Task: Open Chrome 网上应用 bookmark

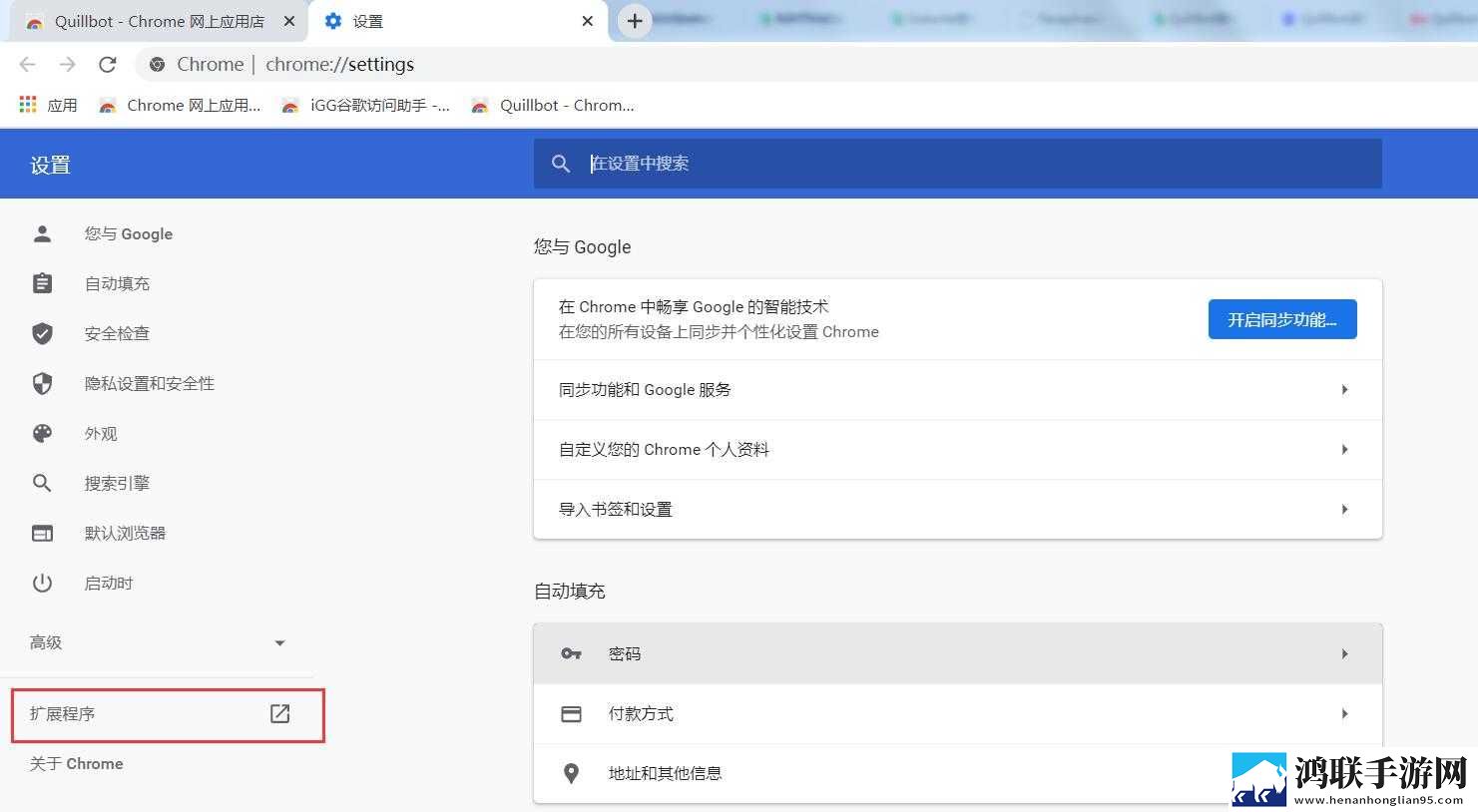Action: pos(180,105)
